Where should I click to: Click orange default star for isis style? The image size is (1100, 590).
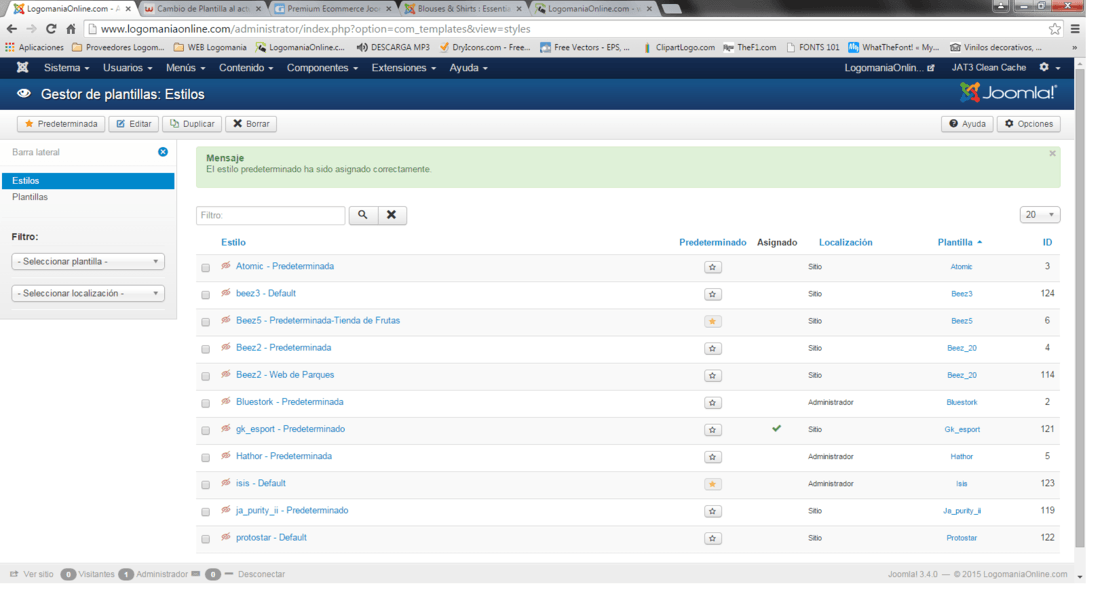(712, 484)
